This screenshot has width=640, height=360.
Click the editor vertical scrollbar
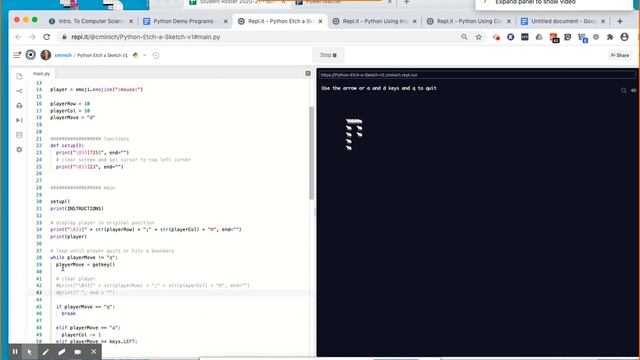point(311,152)
